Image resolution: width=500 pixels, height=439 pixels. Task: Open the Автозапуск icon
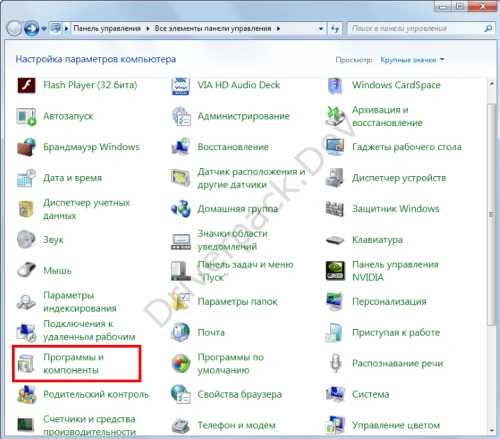coord(26,116)
